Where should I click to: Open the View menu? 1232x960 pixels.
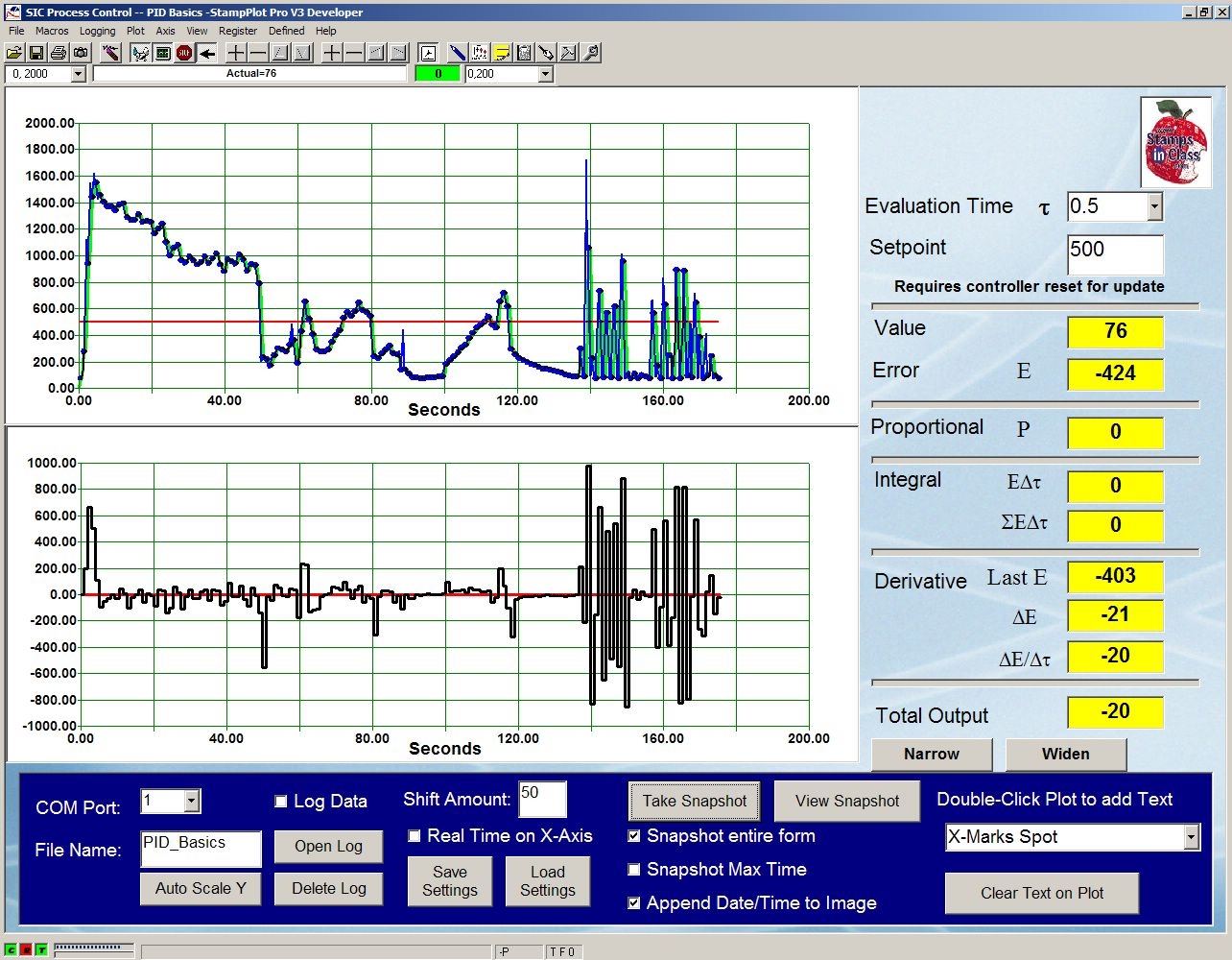(197, 31)
